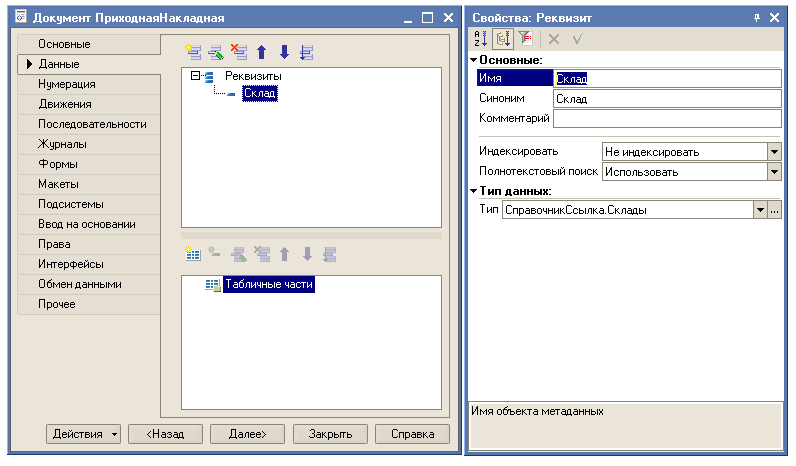This screenshot has width=796, height=466.
Task: Move tabular section down grey arrow
Action: 307,254
